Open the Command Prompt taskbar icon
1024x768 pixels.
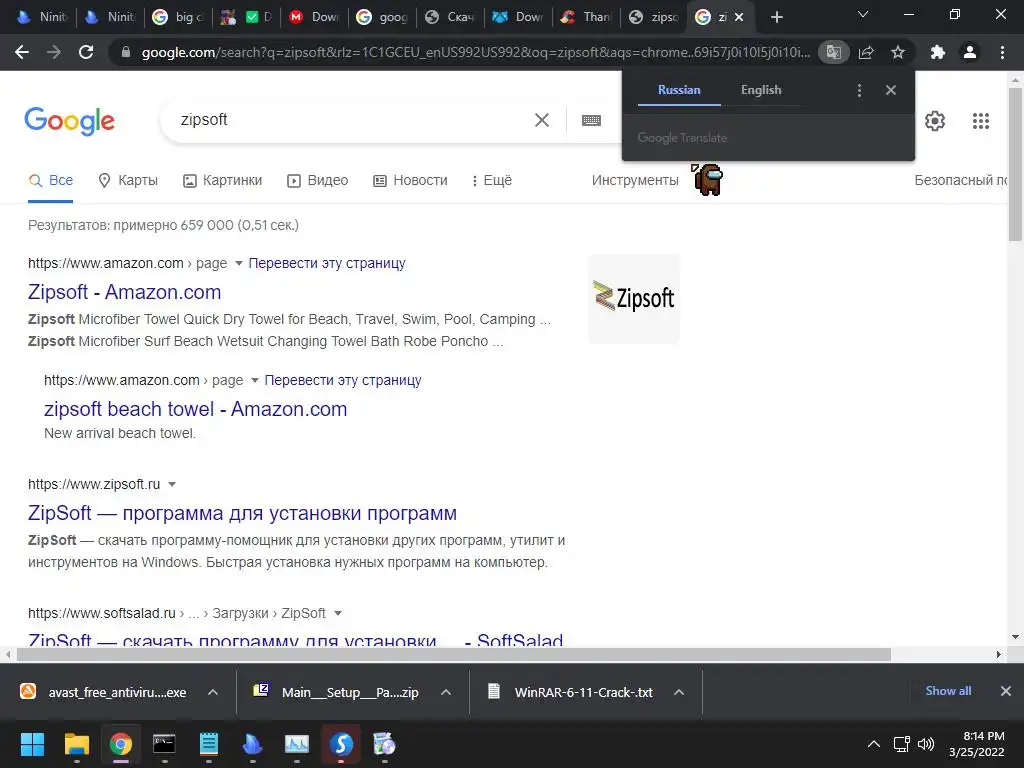165,744
